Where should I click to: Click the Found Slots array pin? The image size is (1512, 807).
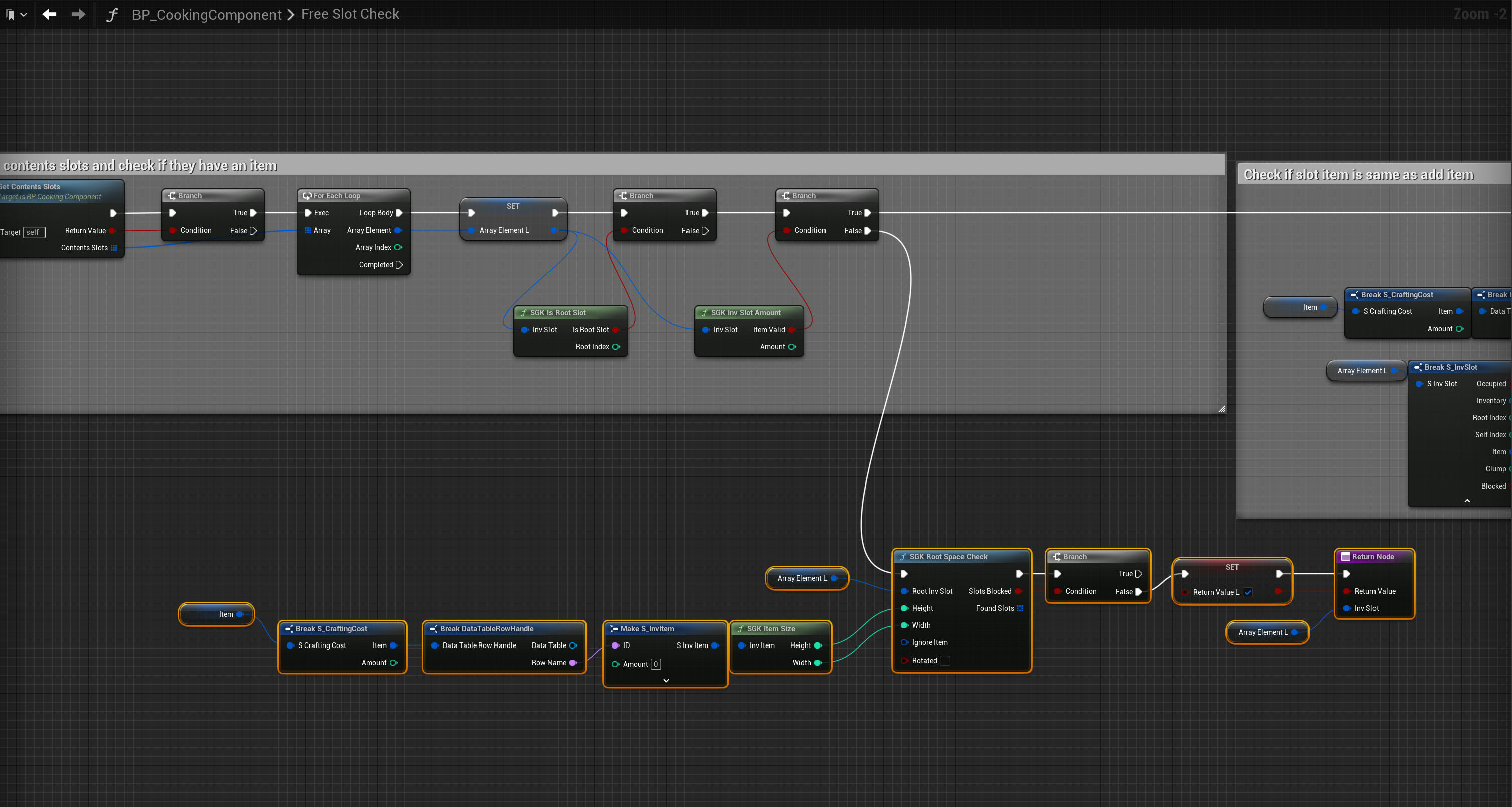(x=1020, y=608)
